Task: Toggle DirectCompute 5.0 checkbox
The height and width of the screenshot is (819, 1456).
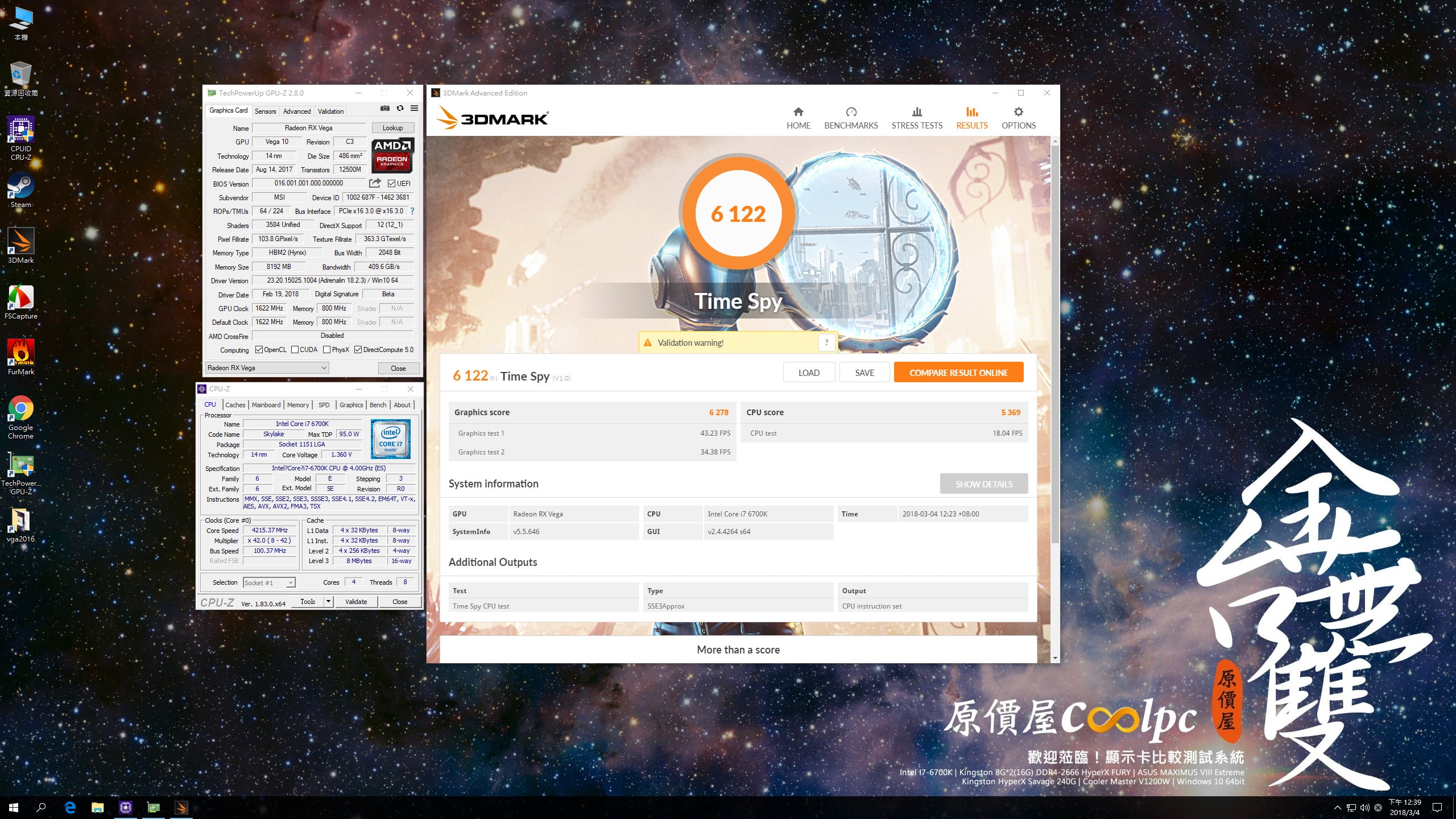Action: [x=358, y=350]
